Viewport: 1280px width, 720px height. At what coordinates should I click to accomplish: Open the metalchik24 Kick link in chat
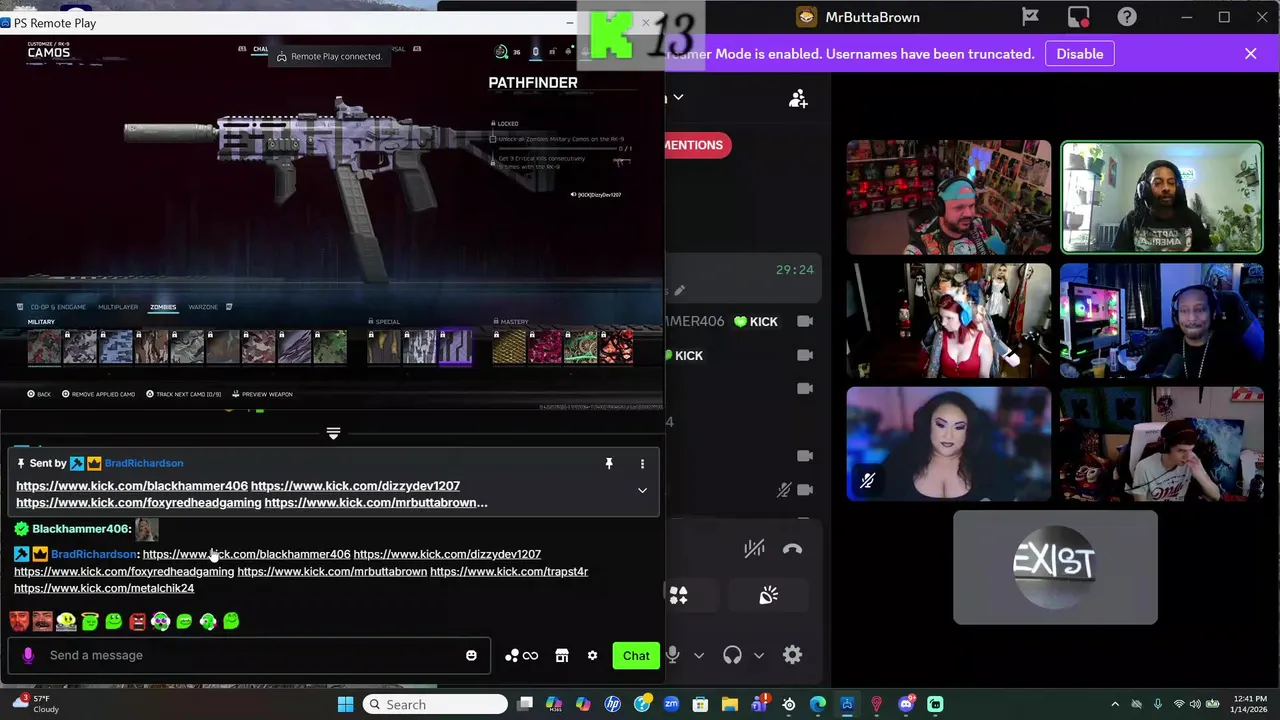click(104, 588)
